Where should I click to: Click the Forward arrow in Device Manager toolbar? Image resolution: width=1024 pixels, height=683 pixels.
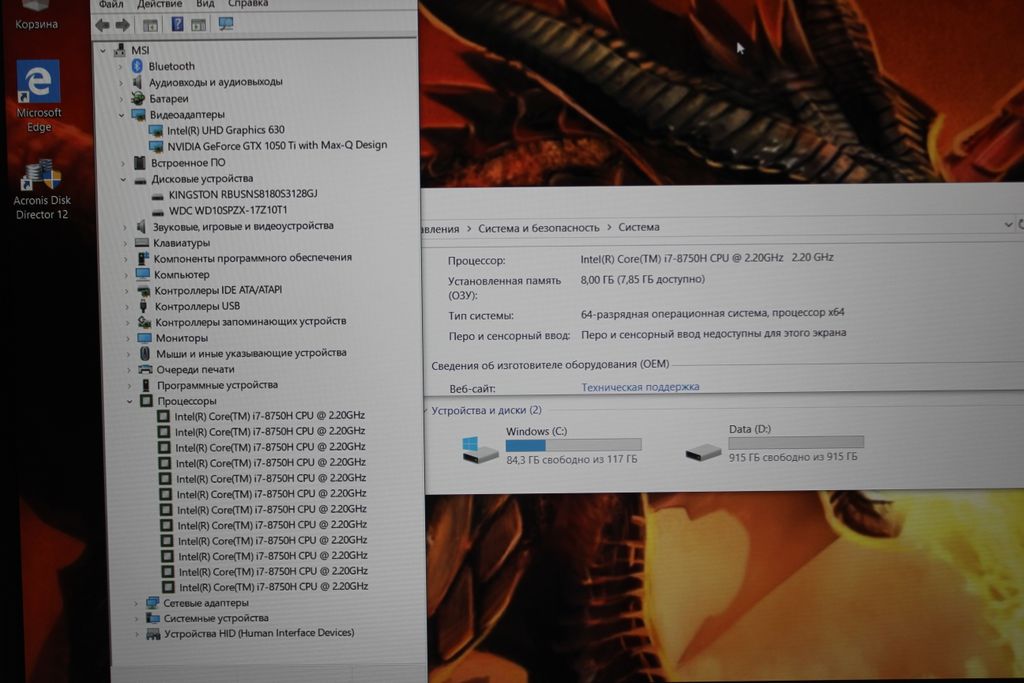click(122, 25)
